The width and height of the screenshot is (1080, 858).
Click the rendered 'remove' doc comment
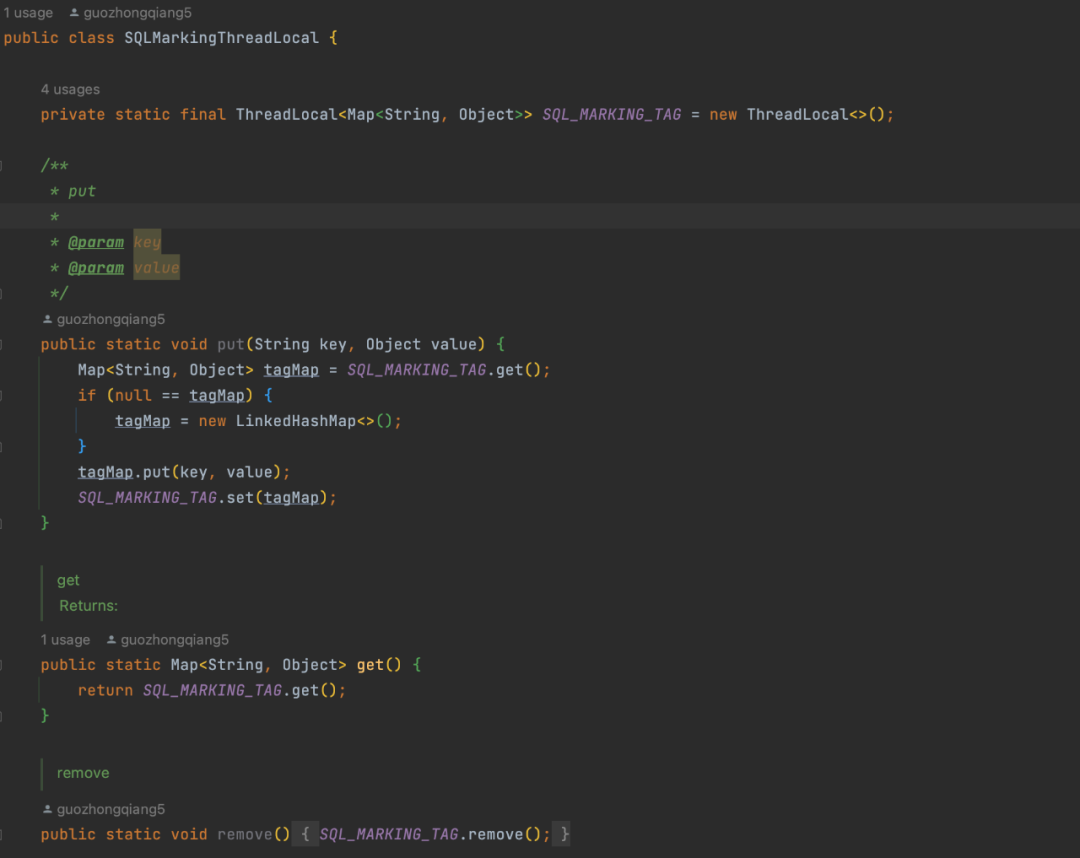tap(83, 773)
